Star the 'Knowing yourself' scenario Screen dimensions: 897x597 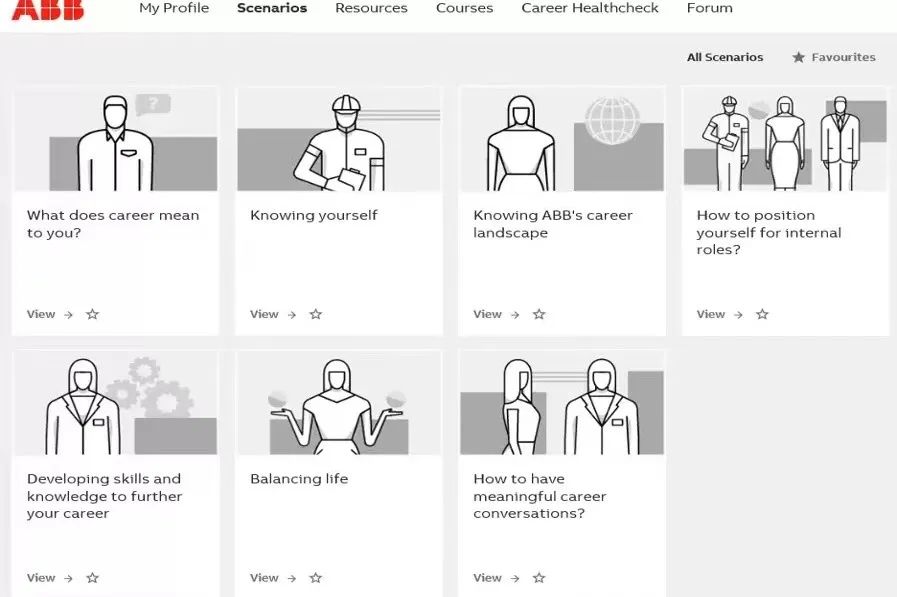(316, 314)
